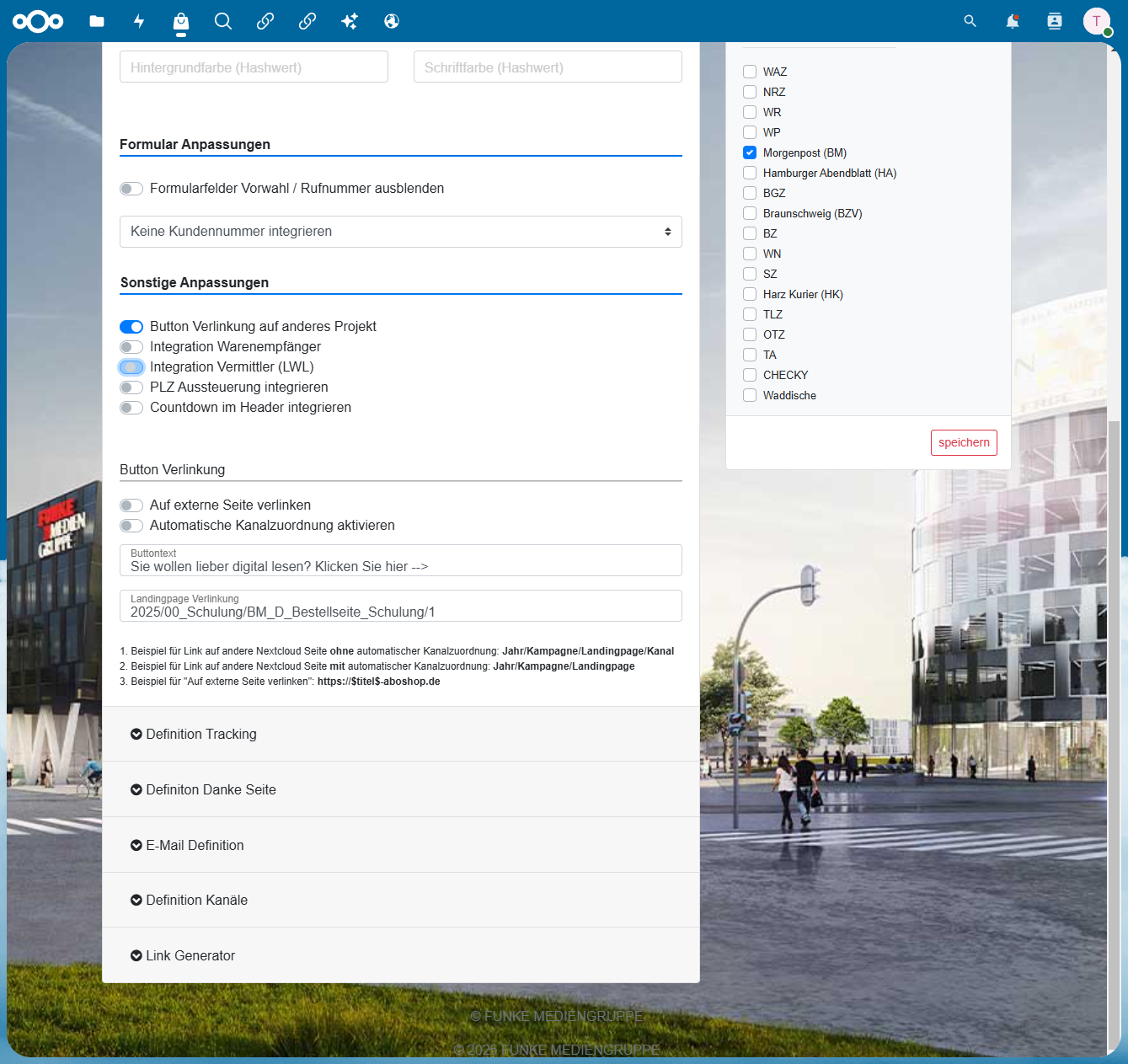Focus the Schriftfarbe (Hashwert) field
Image resolution: width=1128 pixels, height=1064 pixels.
coord(548,67)
